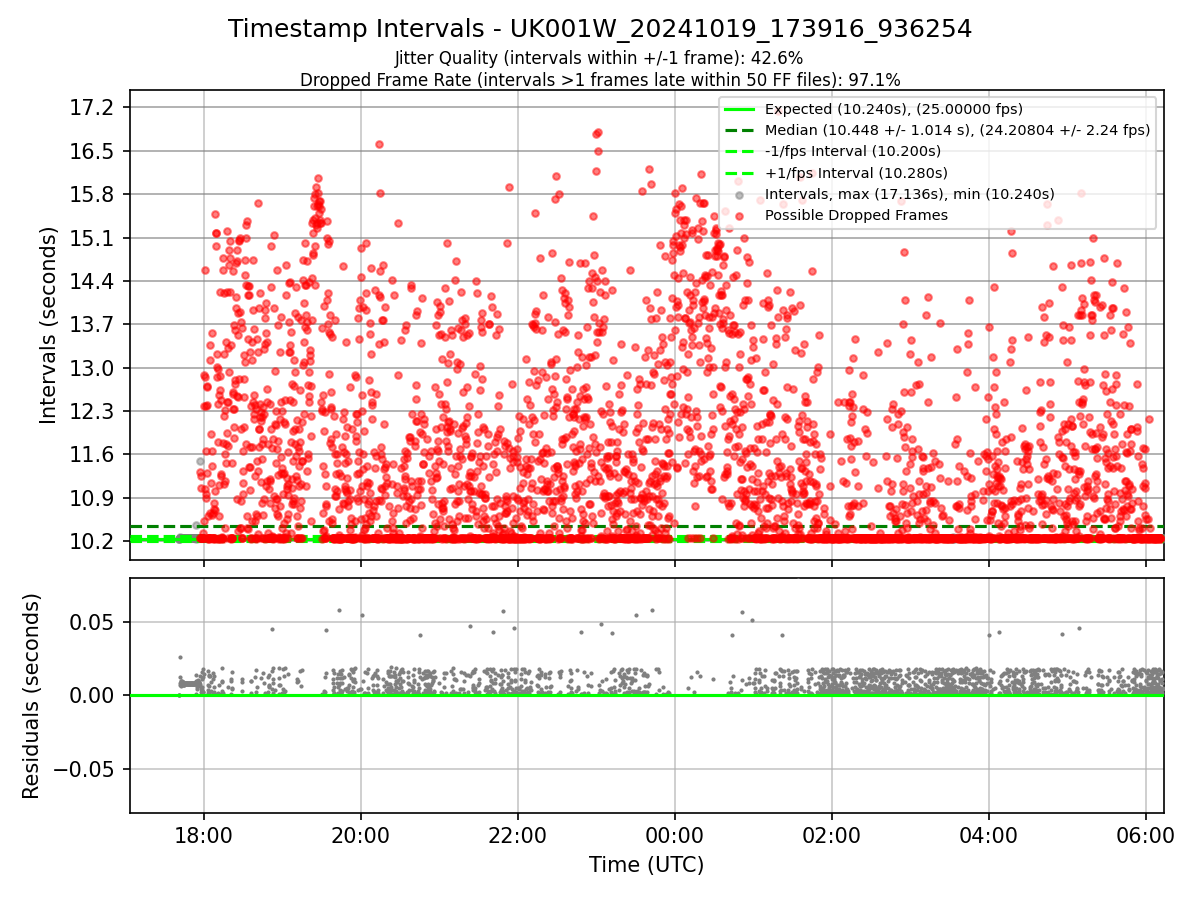Click legend entry 'Intervals, max (17.136s), min (10.240s)'
The image size is (1200, 900).
(909, 194)
